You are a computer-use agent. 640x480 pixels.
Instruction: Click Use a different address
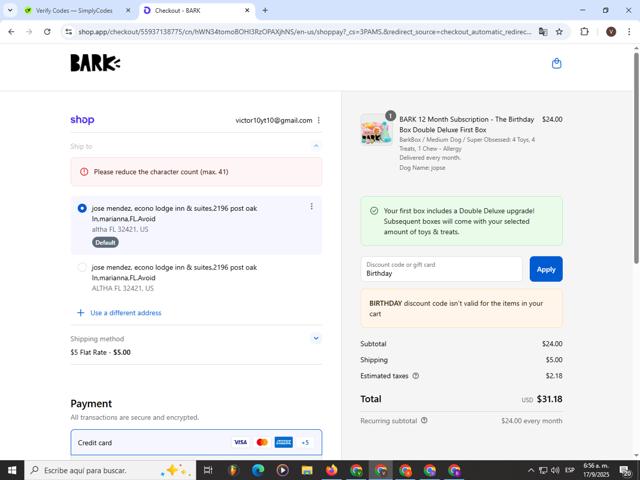pos(126,313)
